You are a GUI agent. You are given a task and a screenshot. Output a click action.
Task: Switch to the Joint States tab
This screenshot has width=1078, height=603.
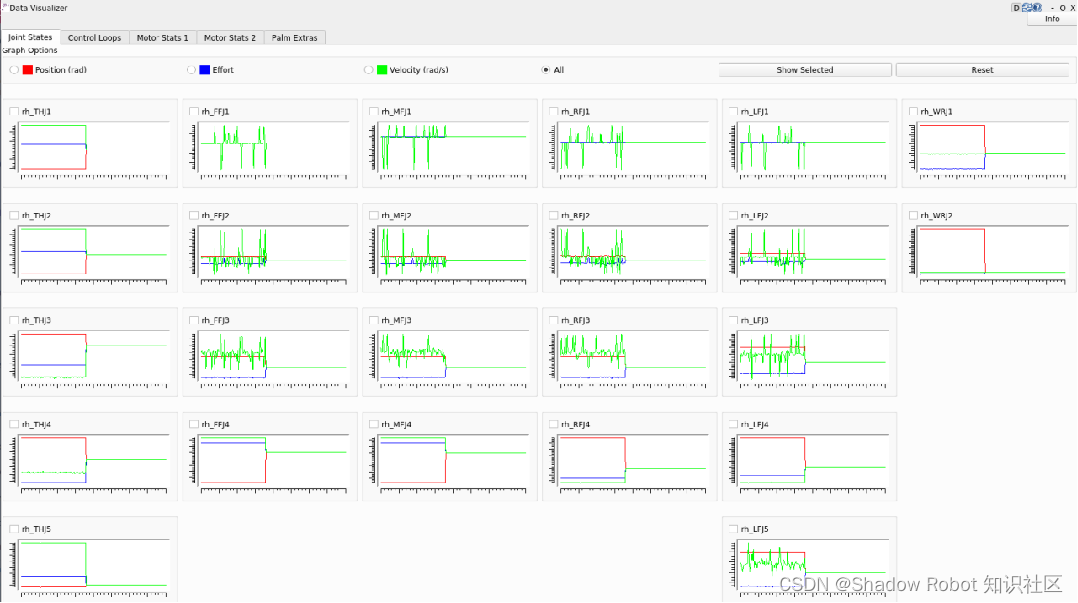pyautogui.click(x=30, y=37)
